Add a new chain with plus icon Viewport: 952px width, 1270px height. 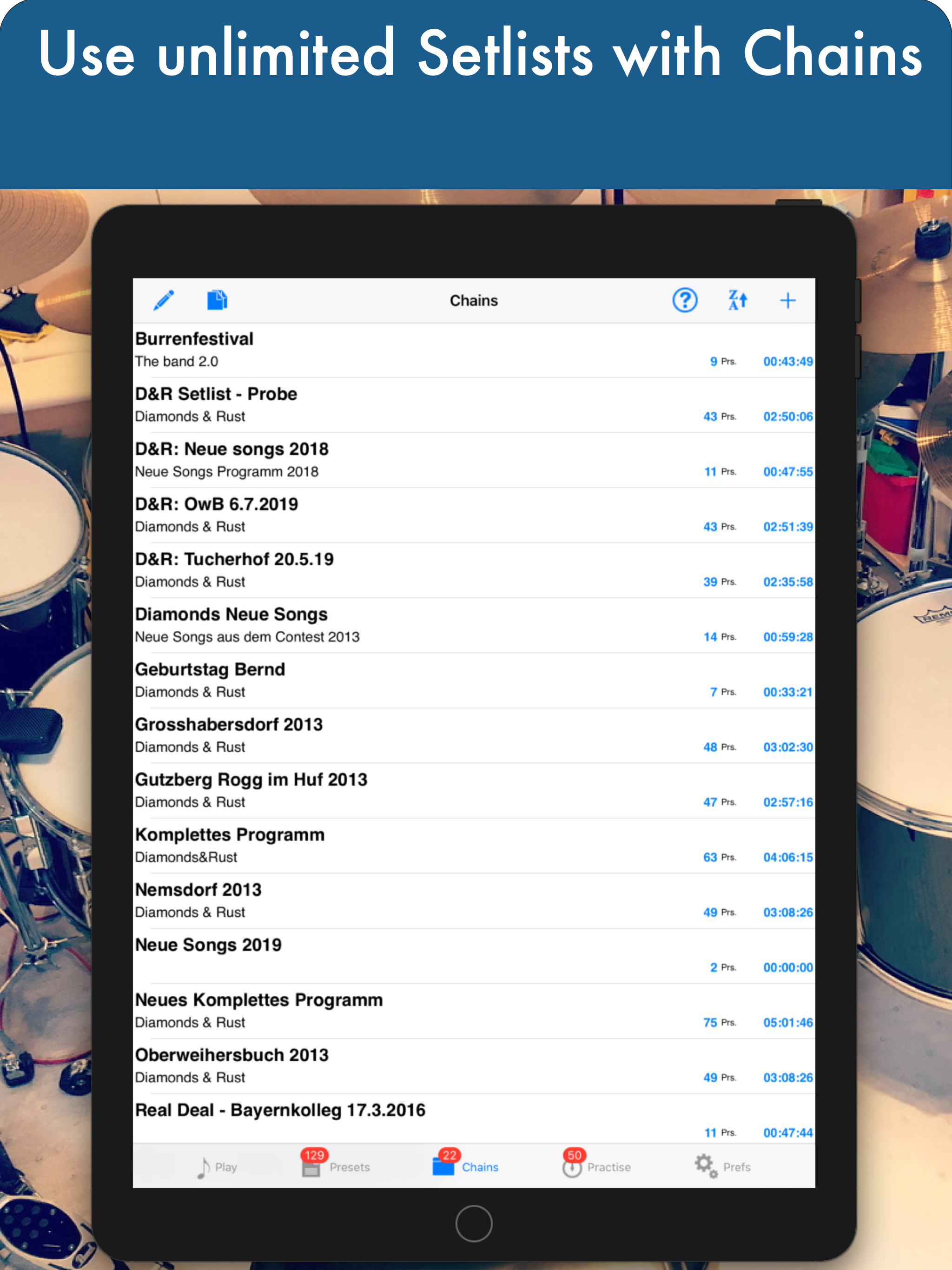coord(787,300)
